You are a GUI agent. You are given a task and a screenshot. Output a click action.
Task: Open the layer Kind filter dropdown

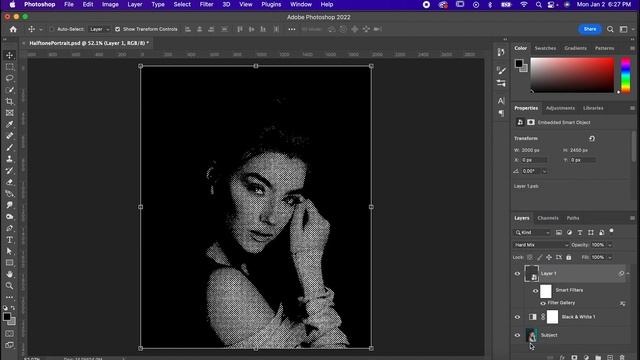[532, 232]
